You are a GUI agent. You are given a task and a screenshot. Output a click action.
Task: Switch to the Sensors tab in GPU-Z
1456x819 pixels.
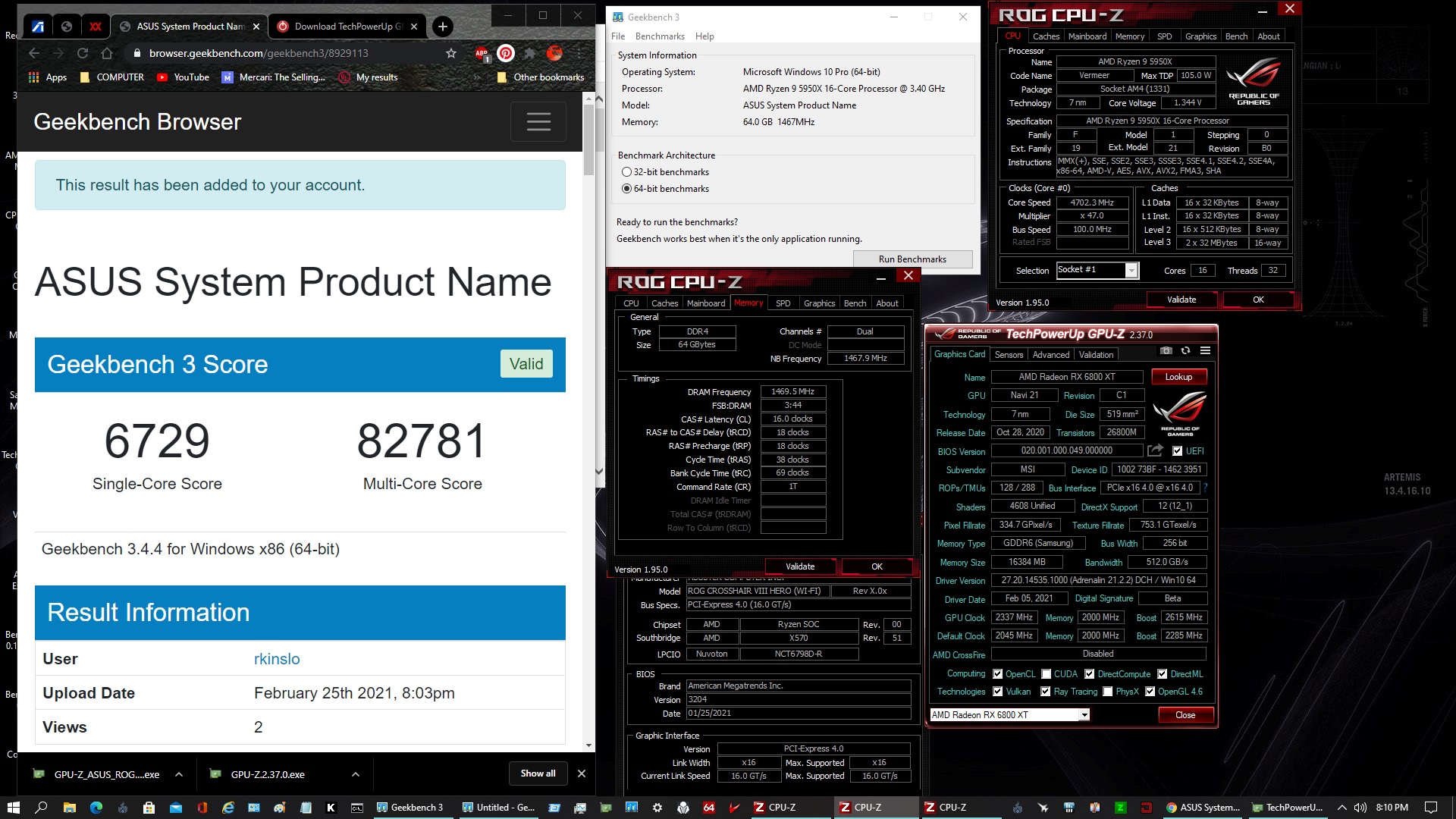click(1009, 355)
